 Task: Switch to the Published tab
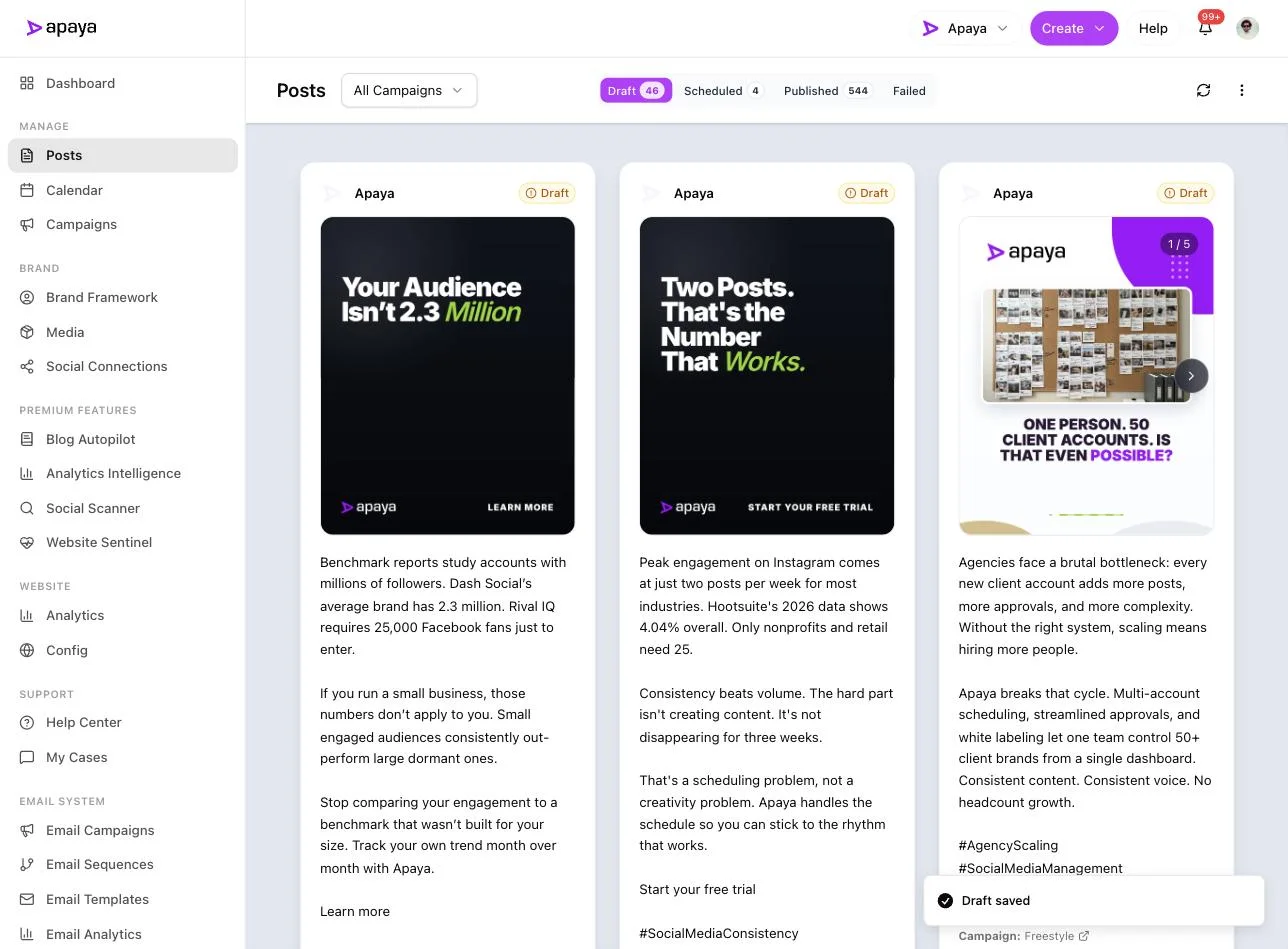point(826,91)
